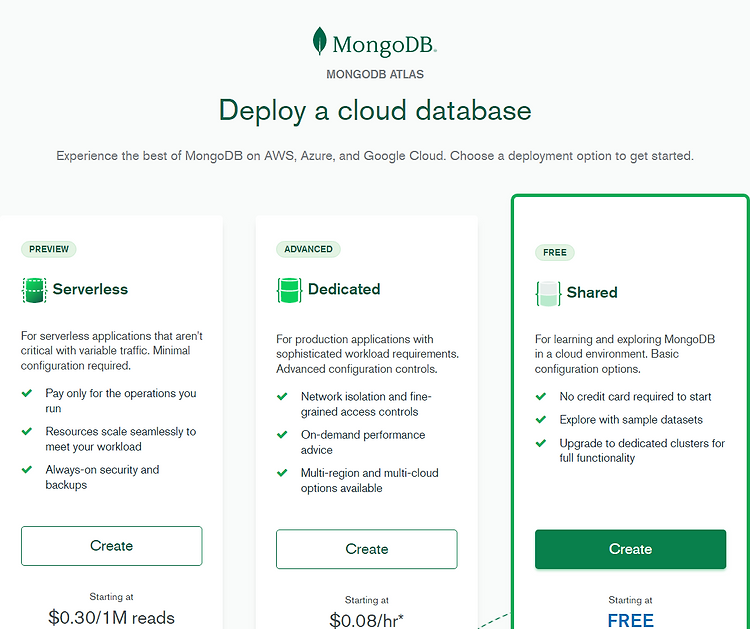Click 'Starting at' on the Dedicated card
This screenshot has height=629, width=750.
pyautogui.click(x=367, y=600)
